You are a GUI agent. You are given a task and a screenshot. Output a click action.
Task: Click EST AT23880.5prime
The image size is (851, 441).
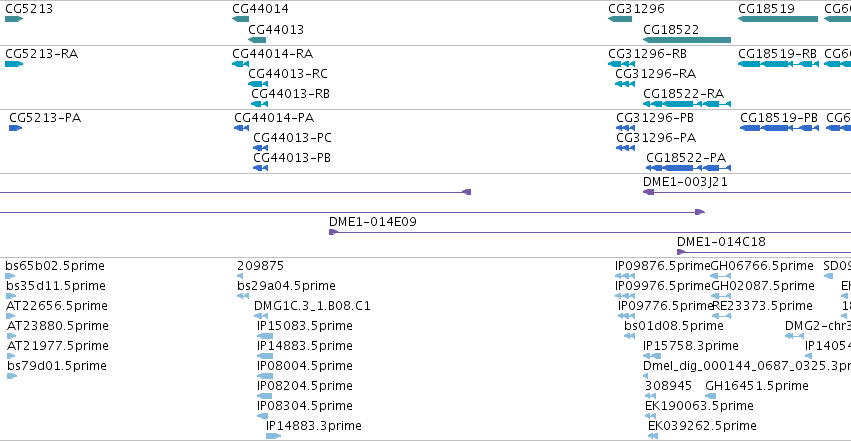click(58, 326)
